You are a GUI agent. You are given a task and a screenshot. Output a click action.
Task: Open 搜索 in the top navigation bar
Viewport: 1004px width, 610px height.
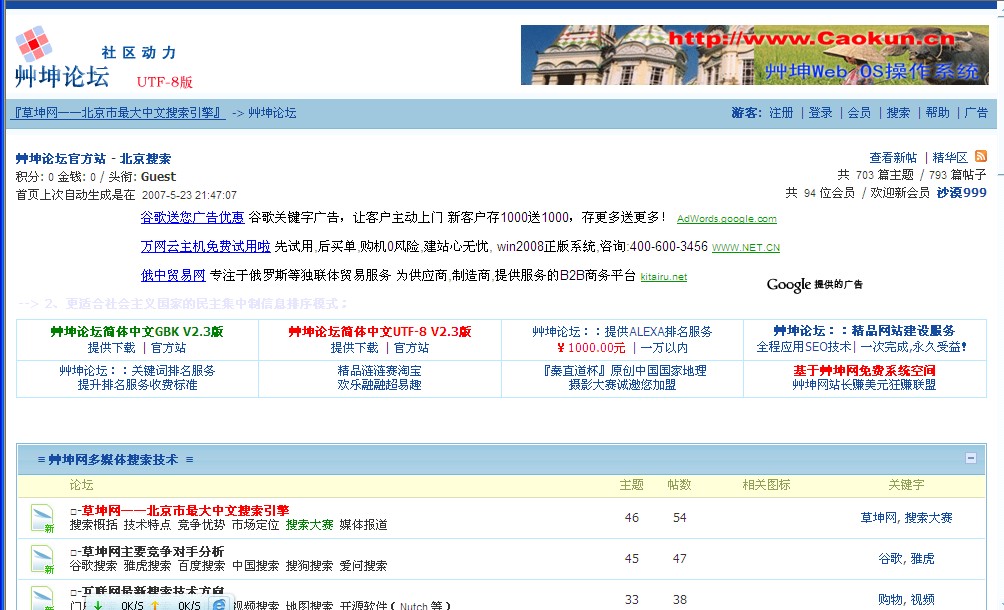(898, 113)
